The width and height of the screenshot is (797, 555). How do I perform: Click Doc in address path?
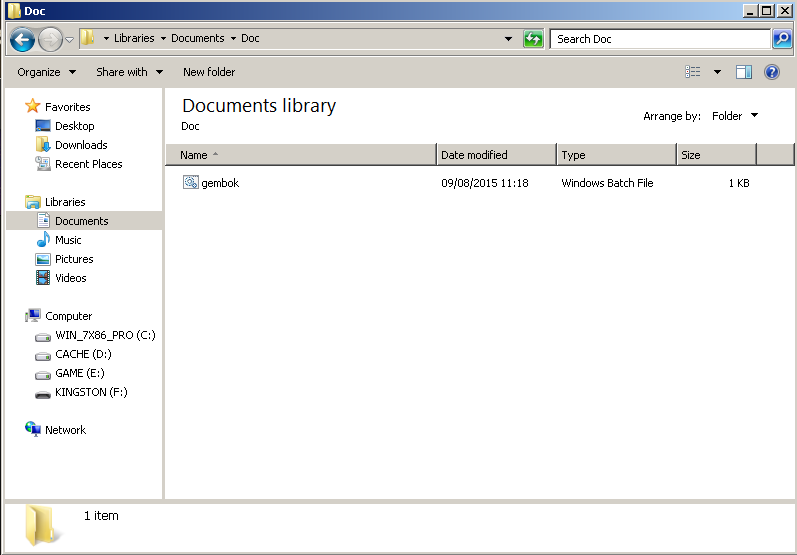(x=250, y=38)
